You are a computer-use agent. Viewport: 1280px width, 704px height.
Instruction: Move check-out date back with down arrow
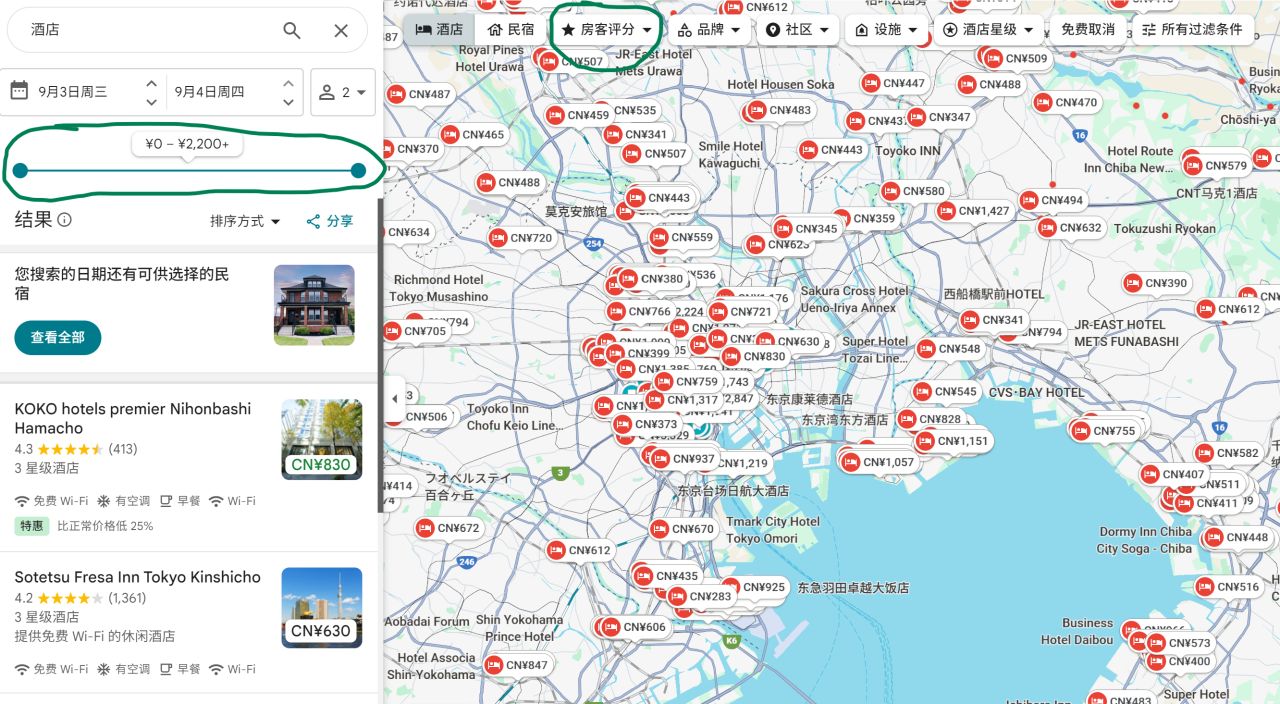point(288,102)
